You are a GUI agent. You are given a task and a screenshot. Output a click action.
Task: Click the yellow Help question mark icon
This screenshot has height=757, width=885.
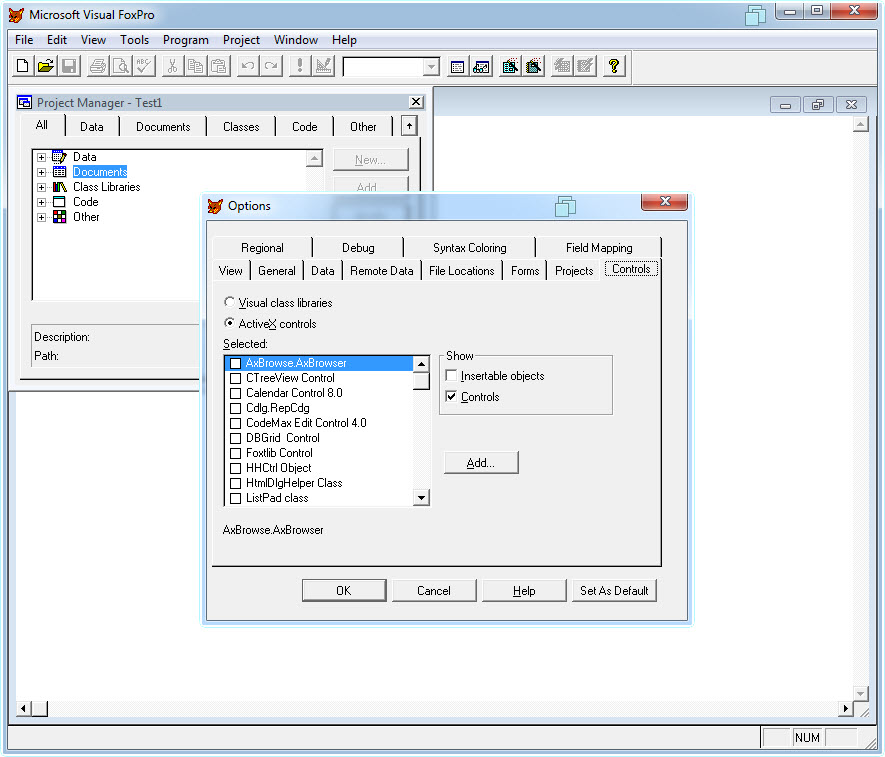[614, 67]
